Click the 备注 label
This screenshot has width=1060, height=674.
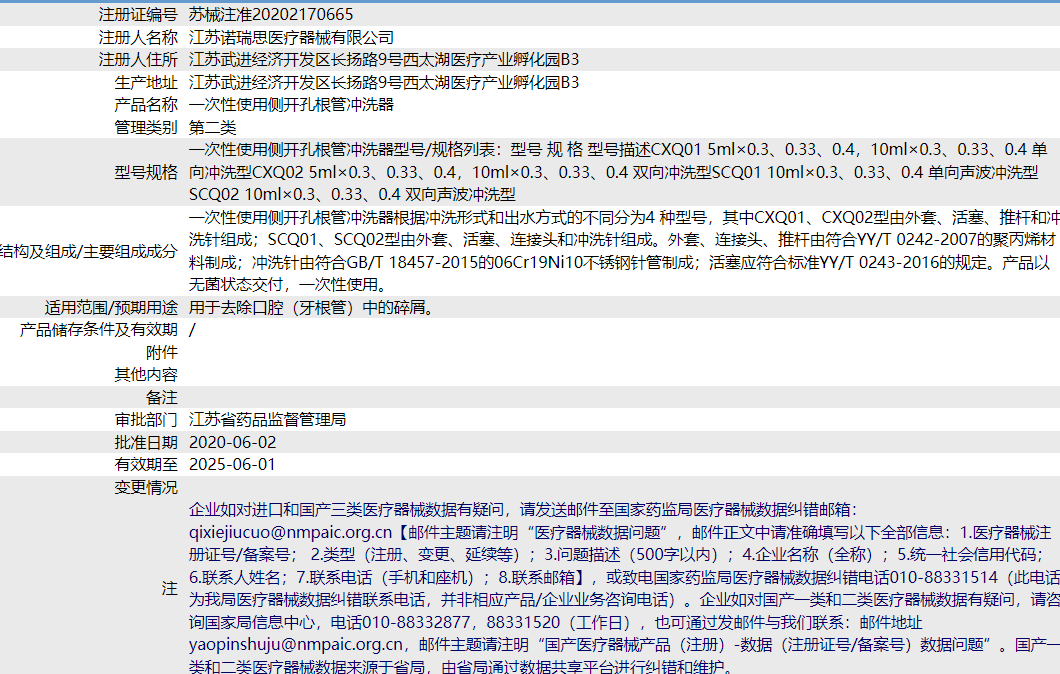(x=162, y=398)
